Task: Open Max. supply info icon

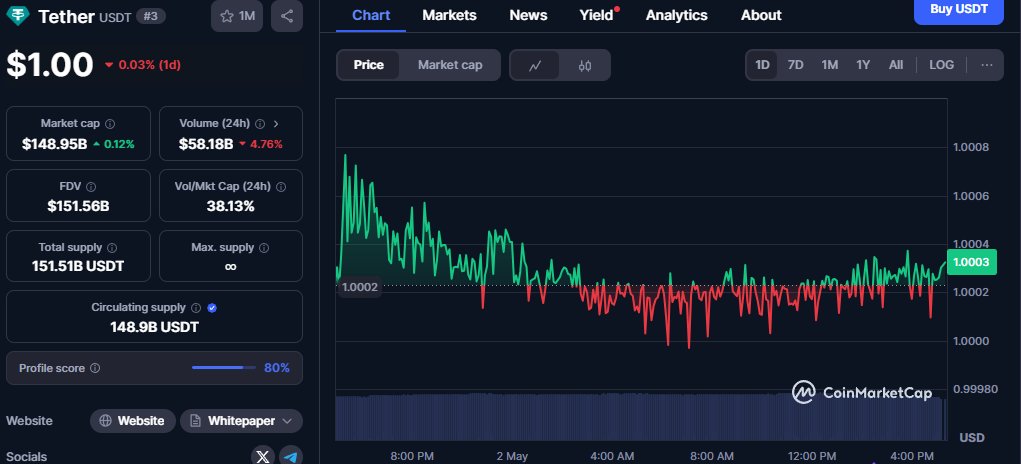Action: coord(264,248)
